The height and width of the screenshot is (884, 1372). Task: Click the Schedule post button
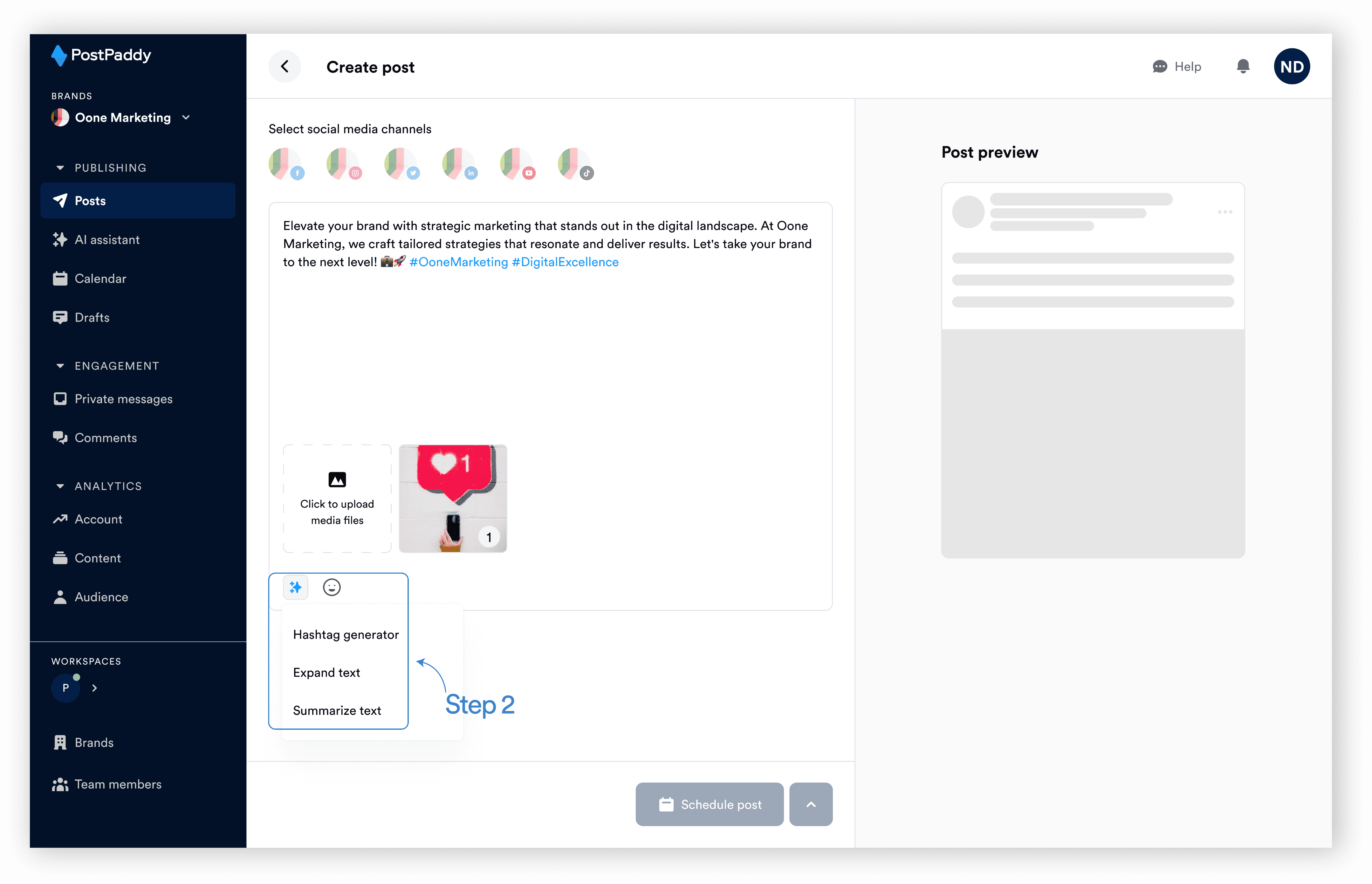709,804
